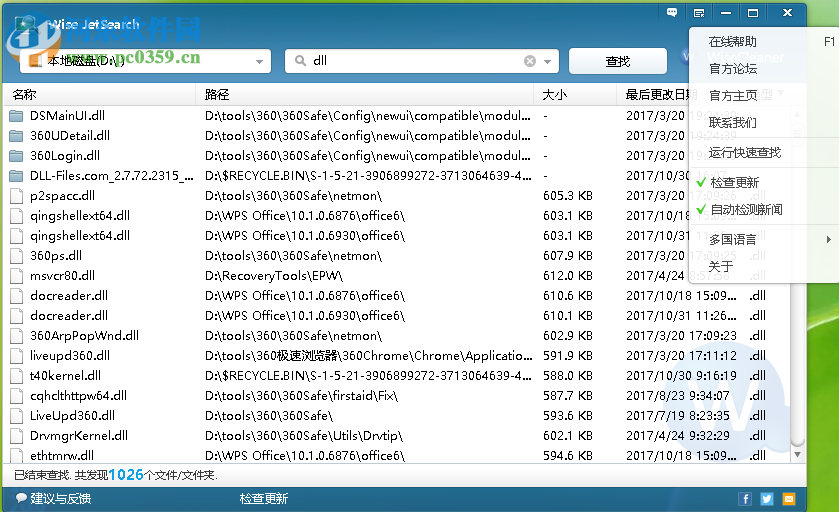This screenshot has width=839, height=512.
Task: Click the size value 612.0 KB
Action: click(568, 276)
